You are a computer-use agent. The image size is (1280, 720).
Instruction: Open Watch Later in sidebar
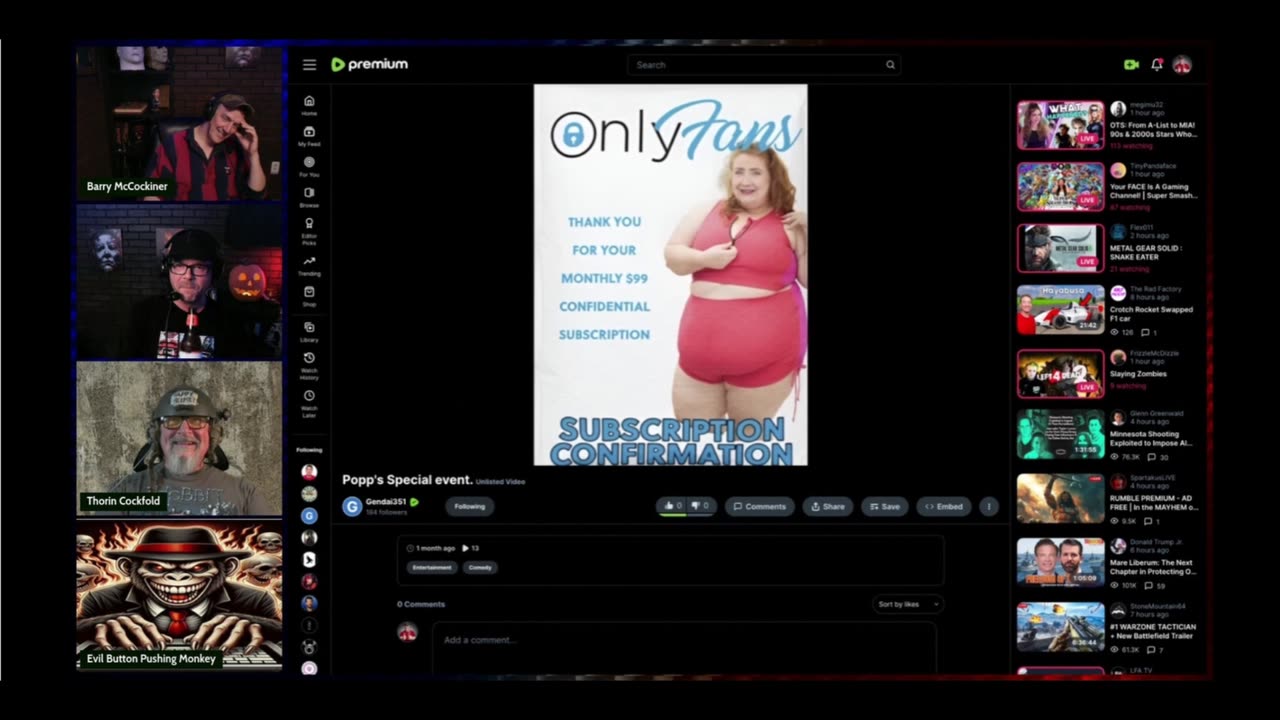point(309,403)
